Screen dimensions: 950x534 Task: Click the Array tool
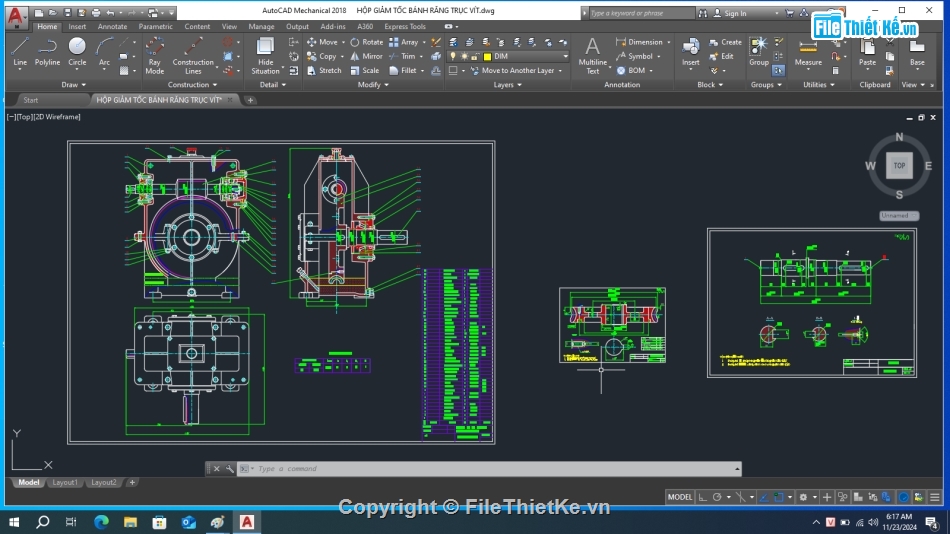(404, 42)
